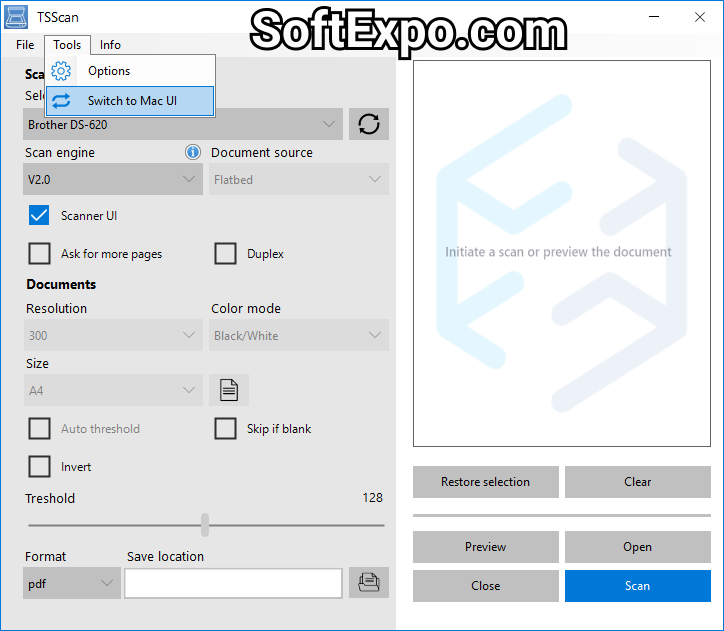
Task: Click the TSScan app icon in title bar
Action: point(16,17)
